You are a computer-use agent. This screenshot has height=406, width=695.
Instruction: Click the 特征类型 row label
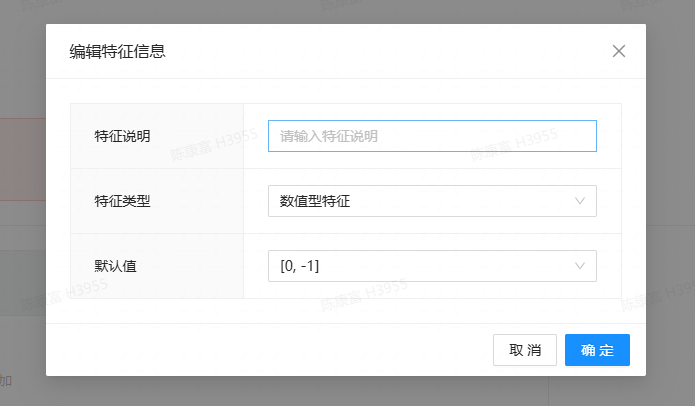122,201
